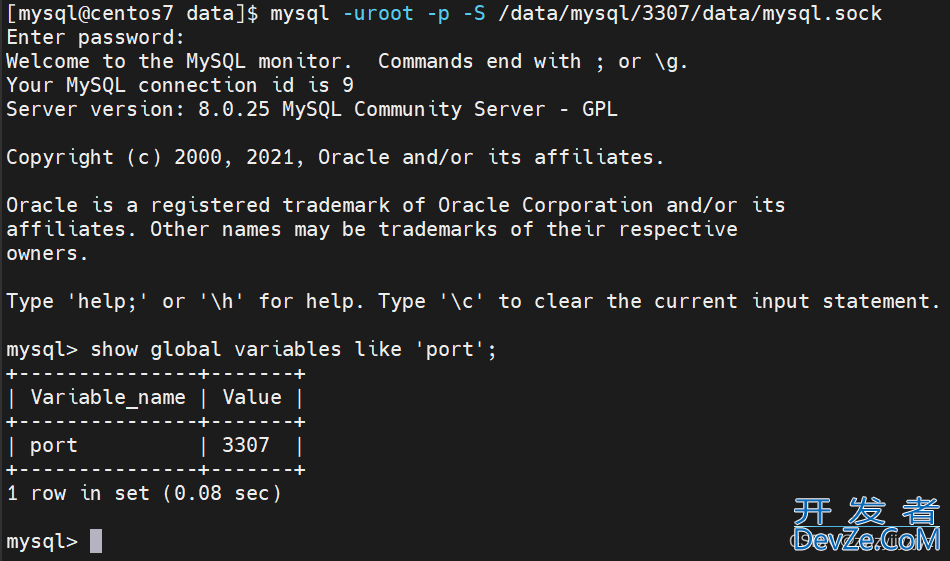
Task: Click the port value 3307 in the table
Action: (x=245, y=445)
